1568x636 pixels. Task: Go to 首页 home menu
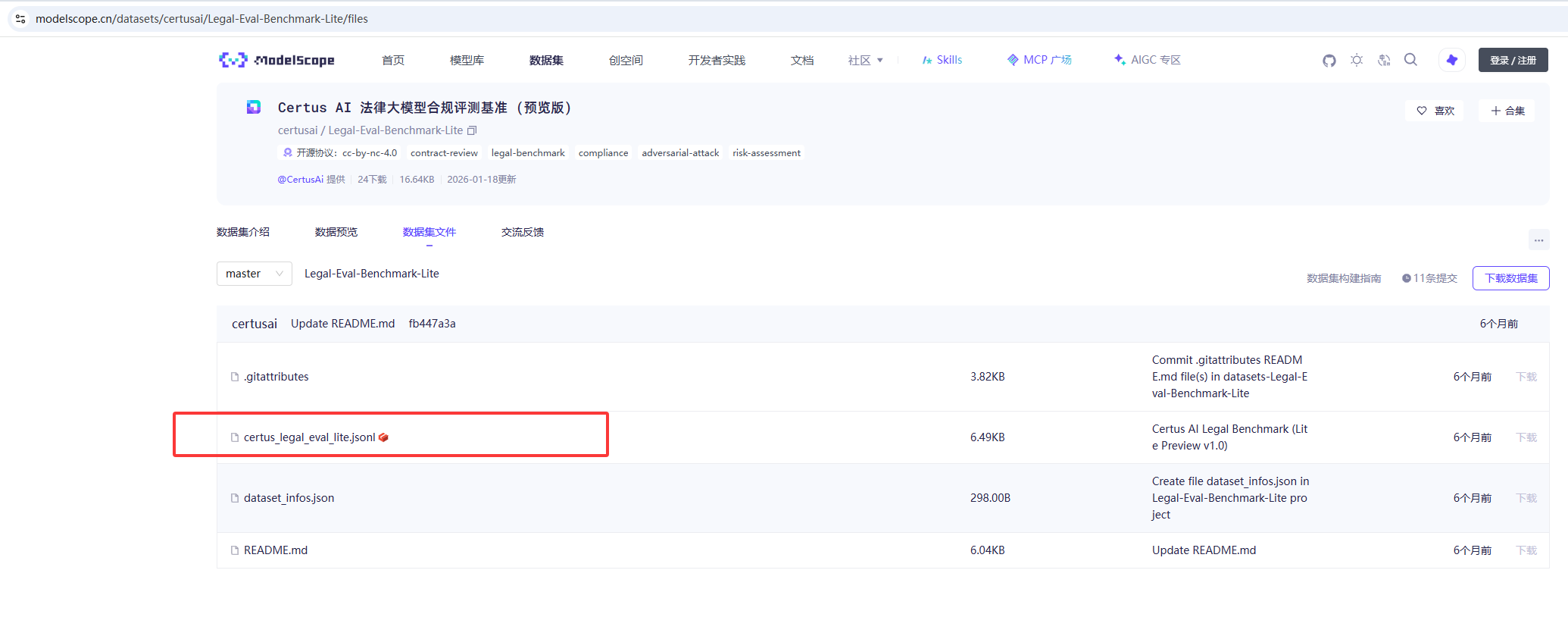pos(393,60)
